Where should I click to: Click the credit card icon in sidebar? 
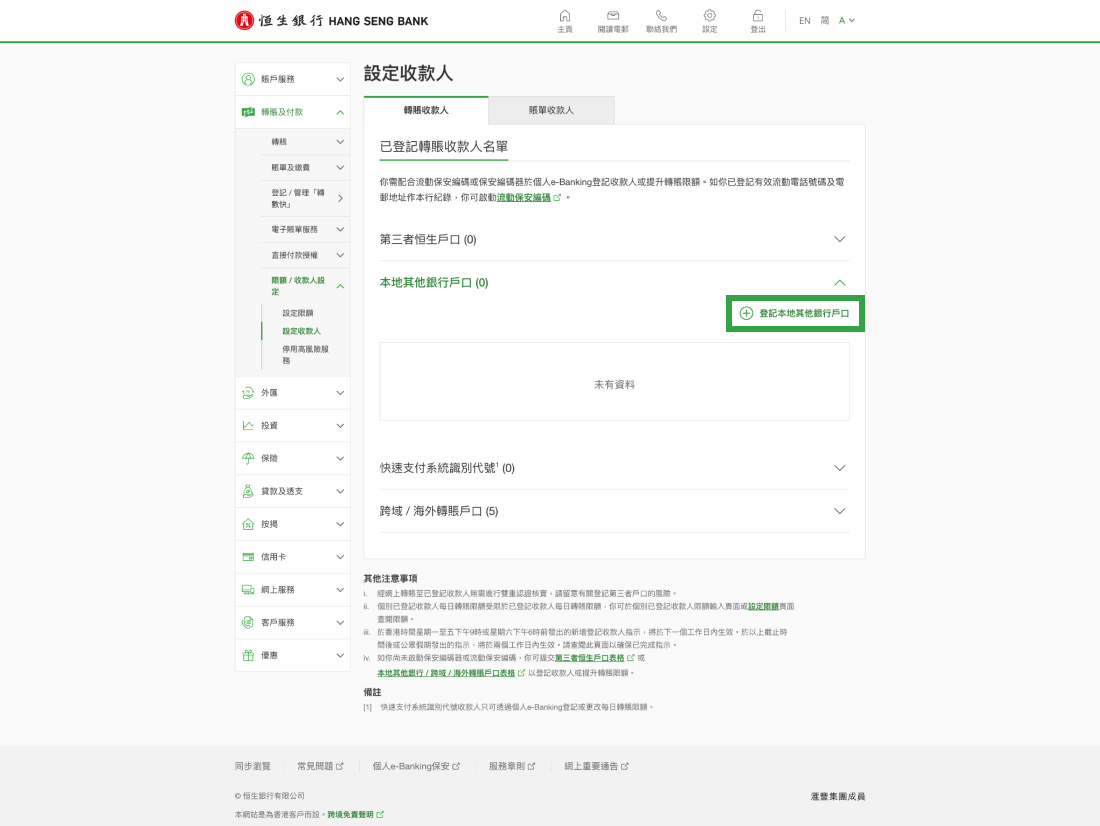tap(248, 556)
